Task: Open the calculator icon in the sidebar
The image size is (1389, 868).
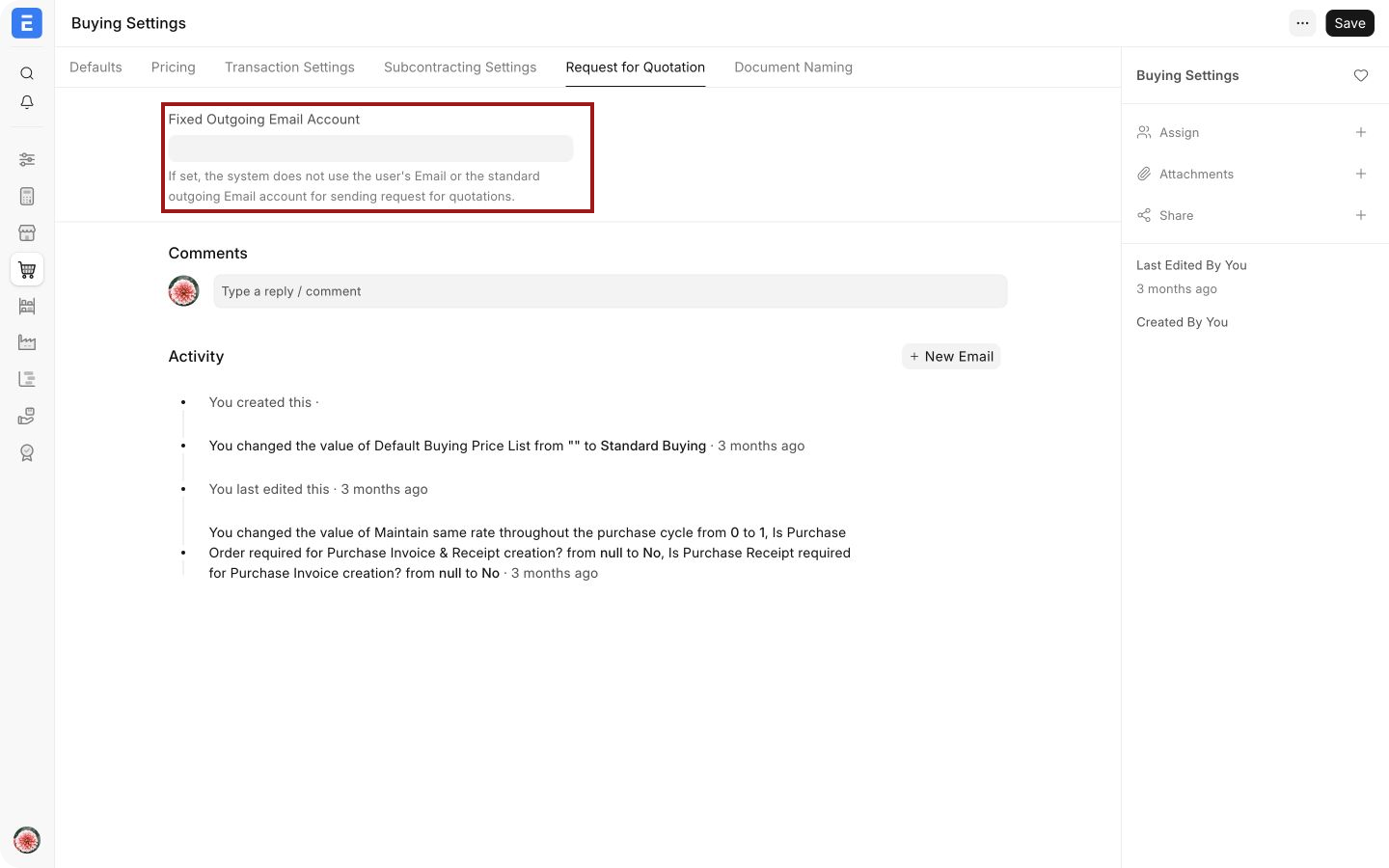Action: pos(27,196)
